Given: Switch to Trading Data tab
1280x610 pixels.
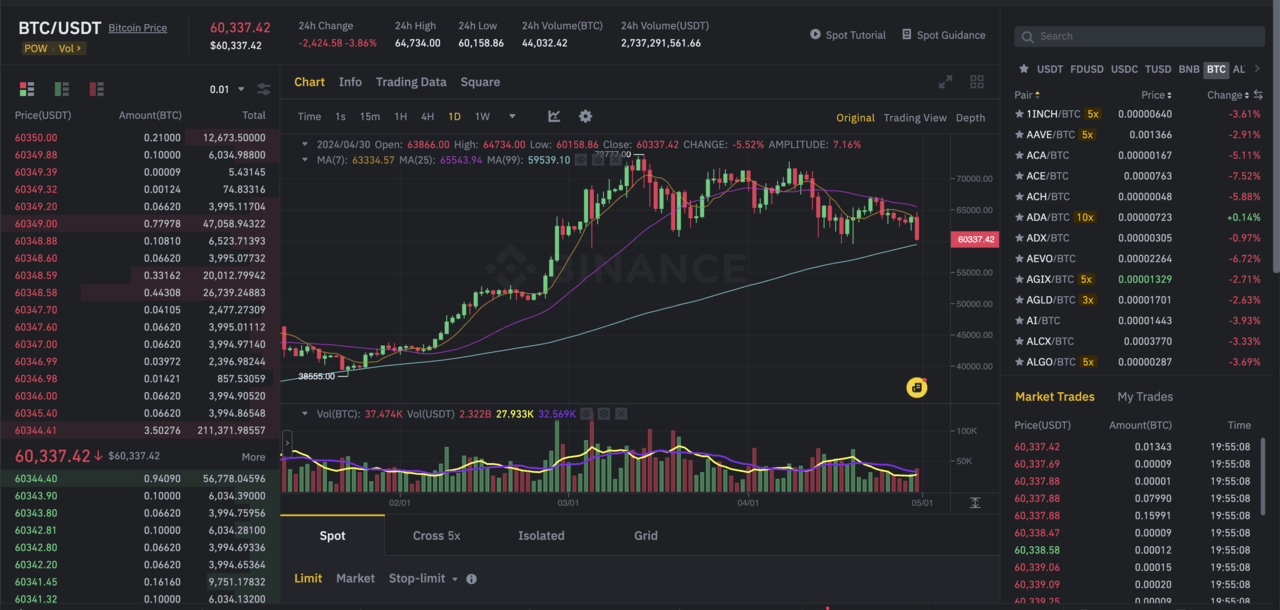Looking at the screenshot, I should [x=410, y=82].
